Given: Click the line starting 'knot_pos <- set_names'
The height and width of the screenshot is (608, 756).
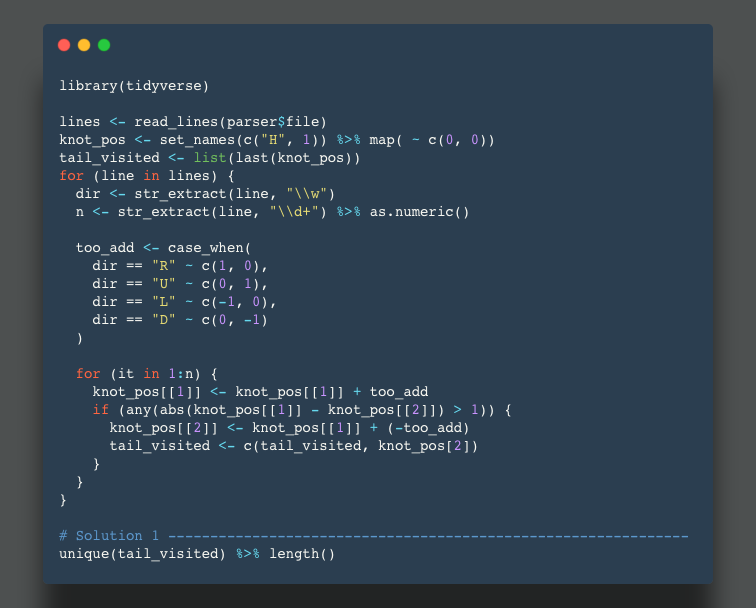Looking at the screenshot, I should (x=277, y=140).
